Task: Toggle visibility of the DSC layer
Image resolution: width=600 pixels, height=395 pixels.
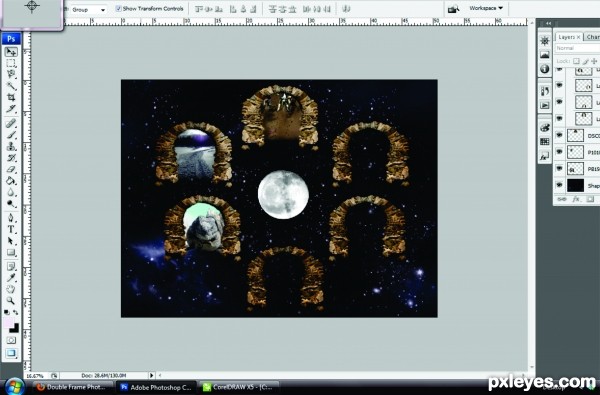Action: point(559,135)
